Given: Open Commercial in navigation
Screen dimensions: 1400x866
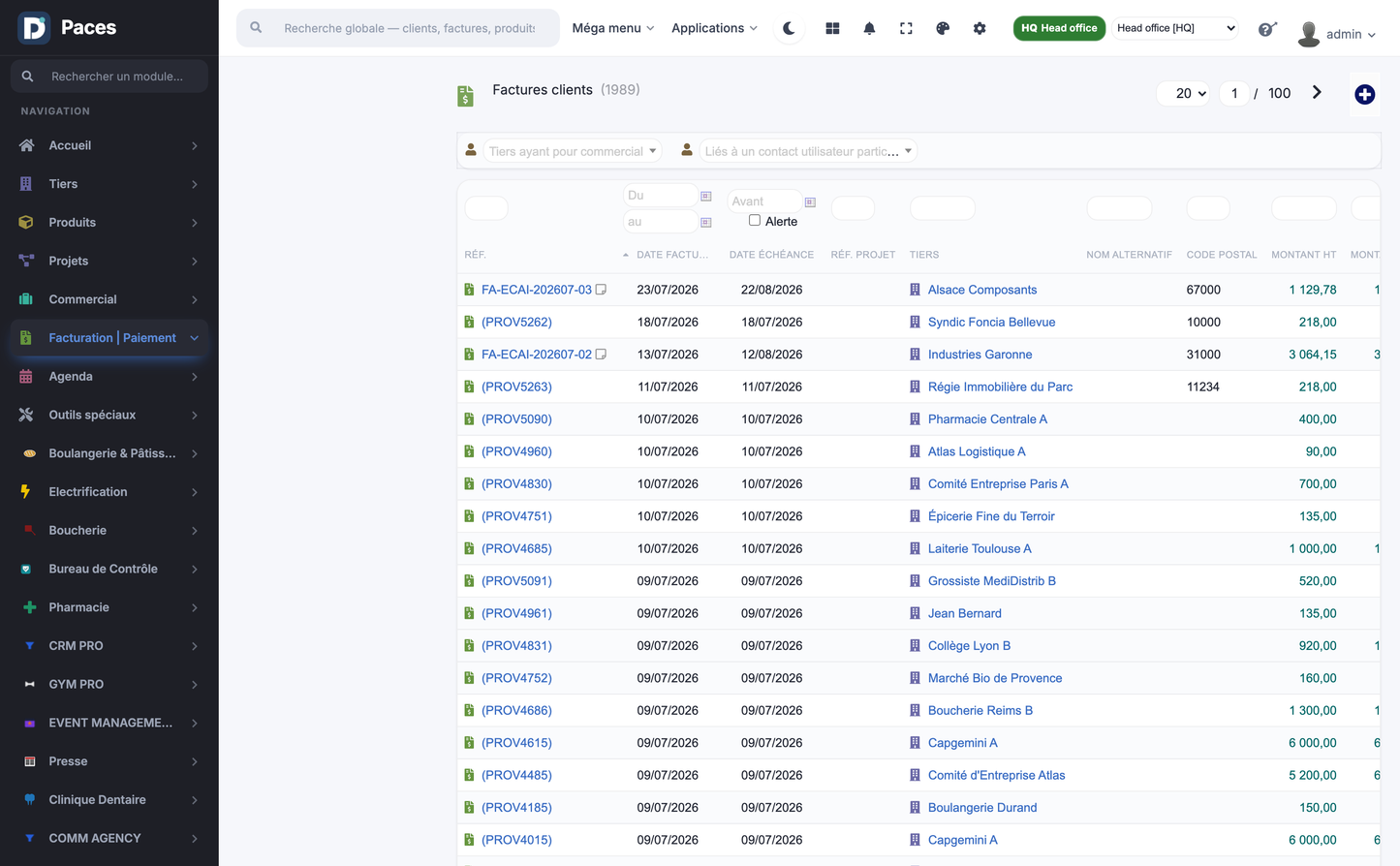Looking at the screenshot, I should pos(109,299).
